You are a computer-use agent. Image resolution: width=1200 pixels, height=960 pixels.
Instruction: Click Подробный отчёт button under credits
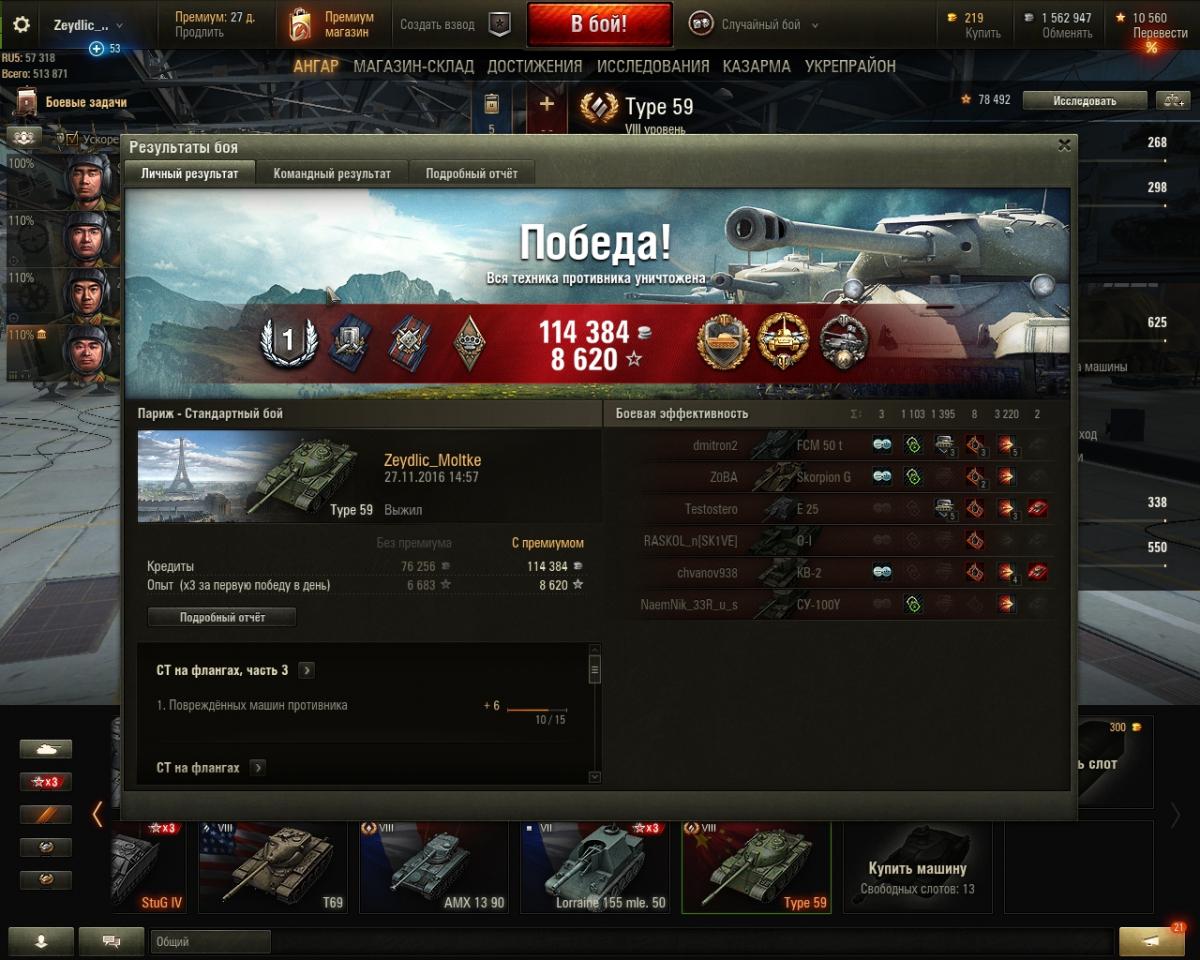(222, 617)
